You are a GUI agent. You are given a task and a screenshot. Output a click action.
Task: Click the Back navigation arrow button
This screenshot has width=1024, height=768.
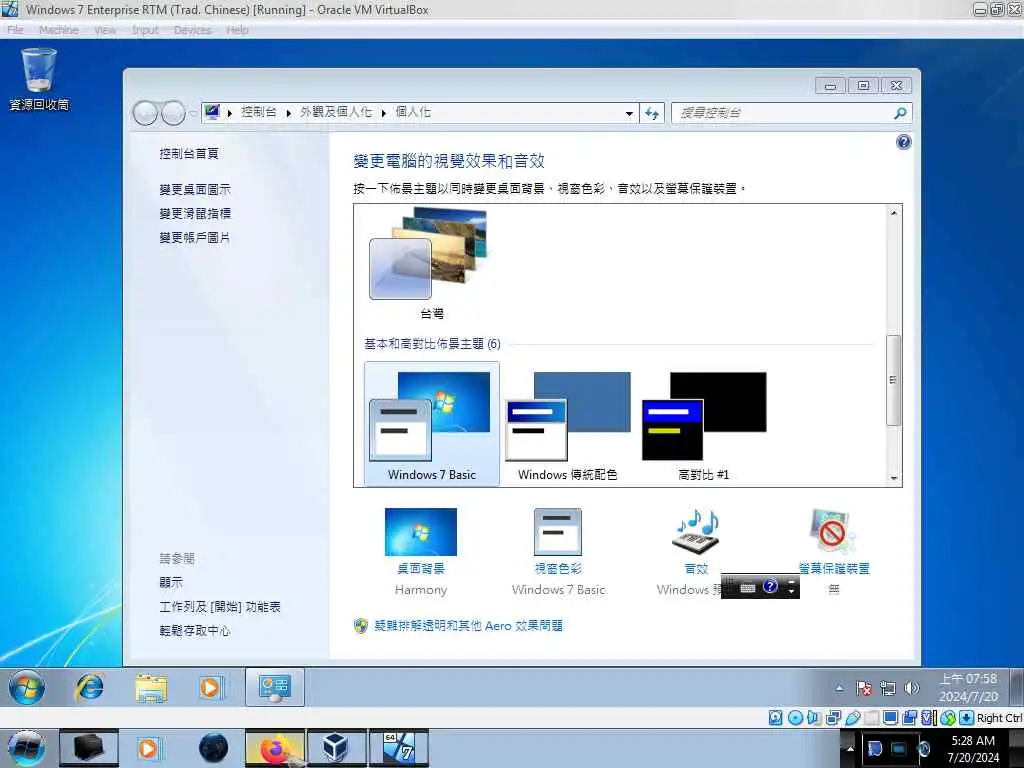(145, 113)
